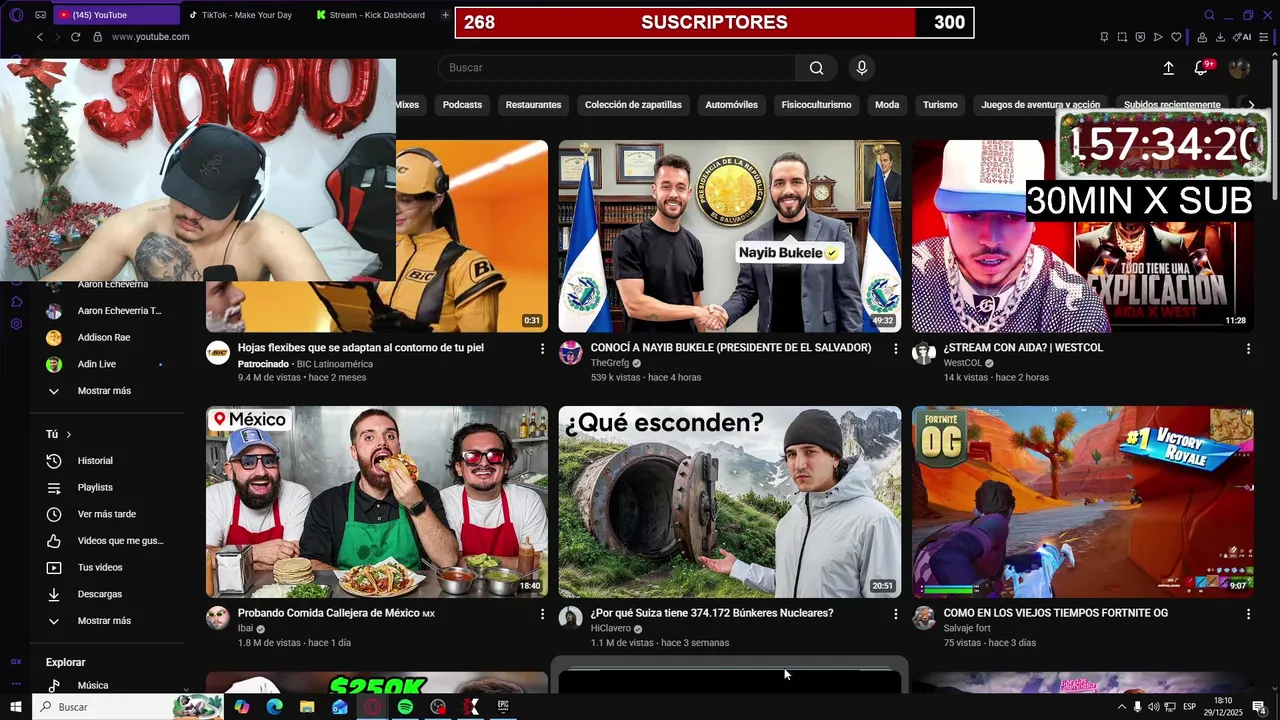Screen dimensions: 1280x720
Task: Expand the Tú section chevron
Action: 69,435
